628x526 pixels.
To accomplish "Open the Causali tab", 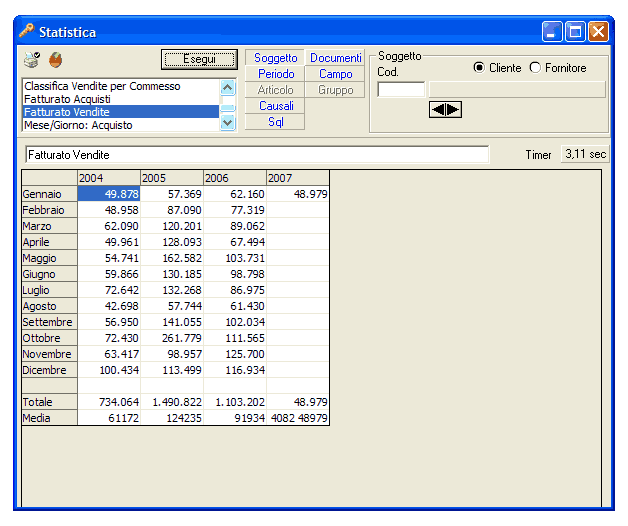I will 276,106.
